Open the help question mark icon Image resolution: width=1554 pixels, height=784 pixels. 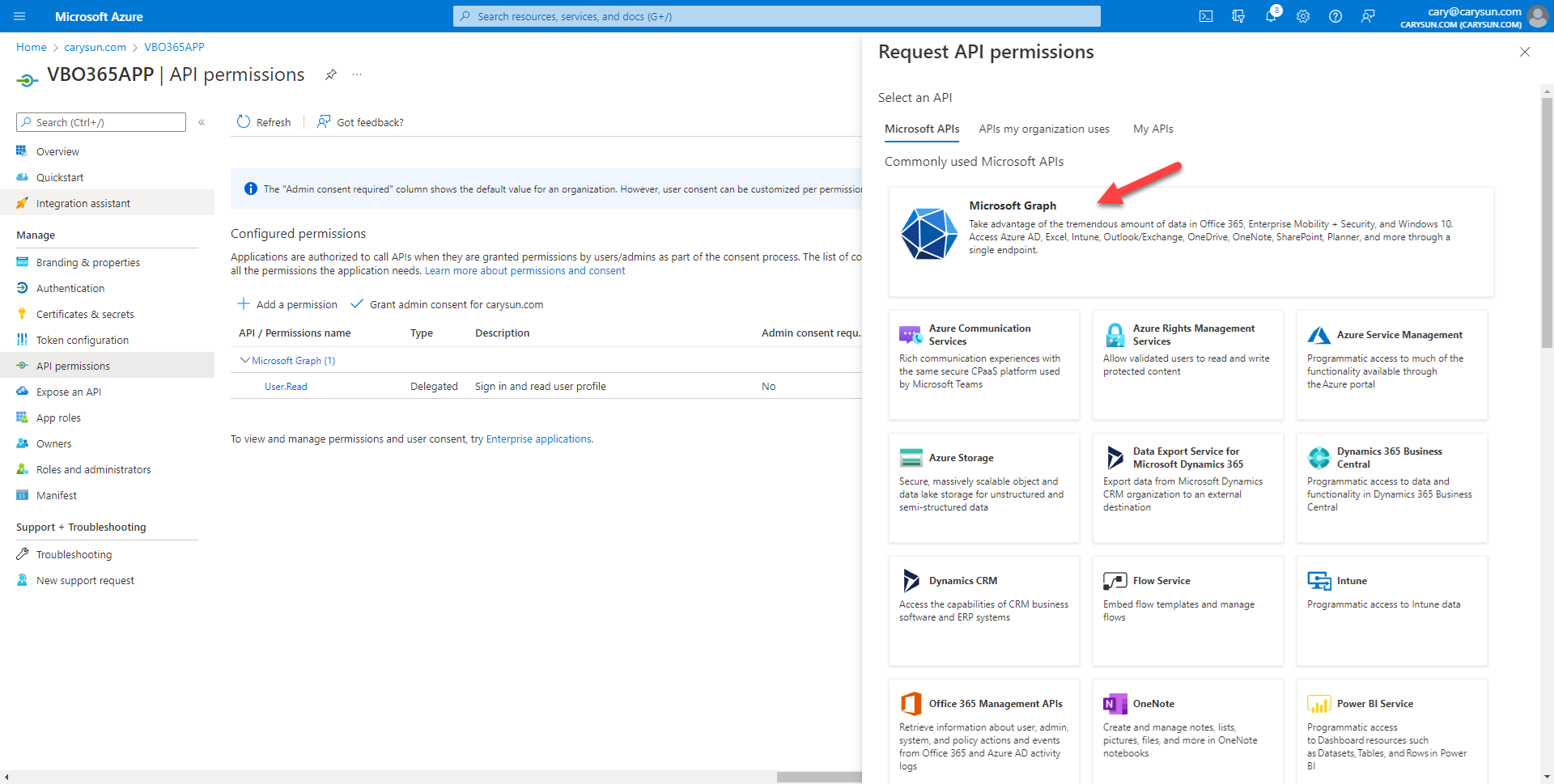1335,16
